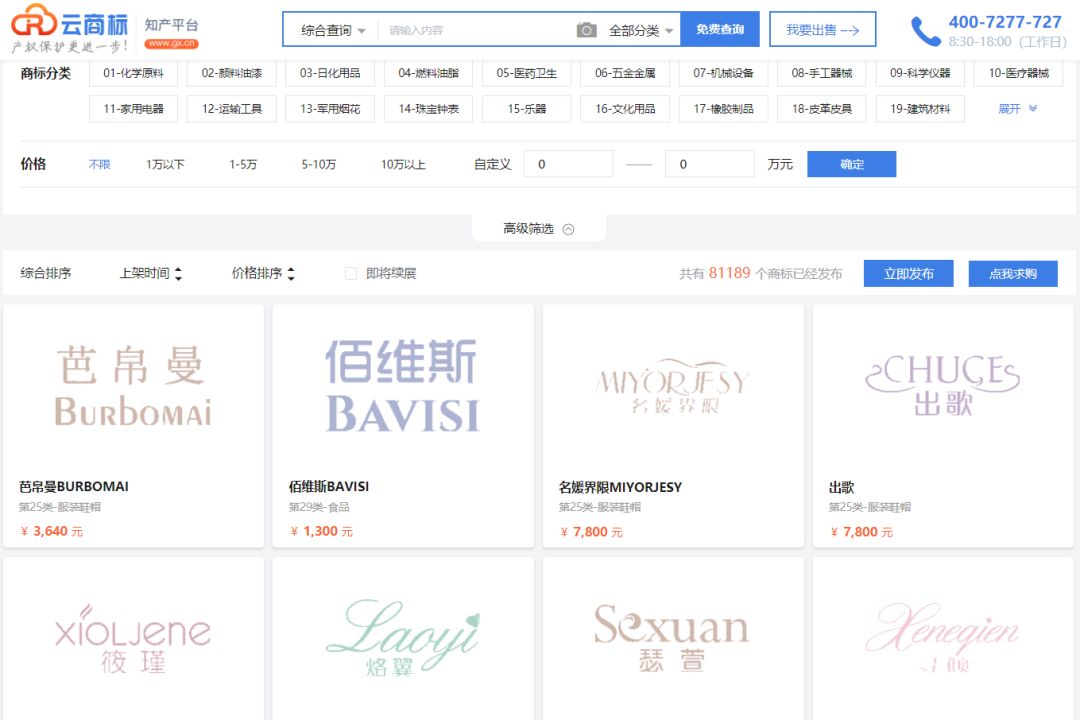Click the 免费查询 search button
Viewport: 1080px width, 720px height.
720,29
